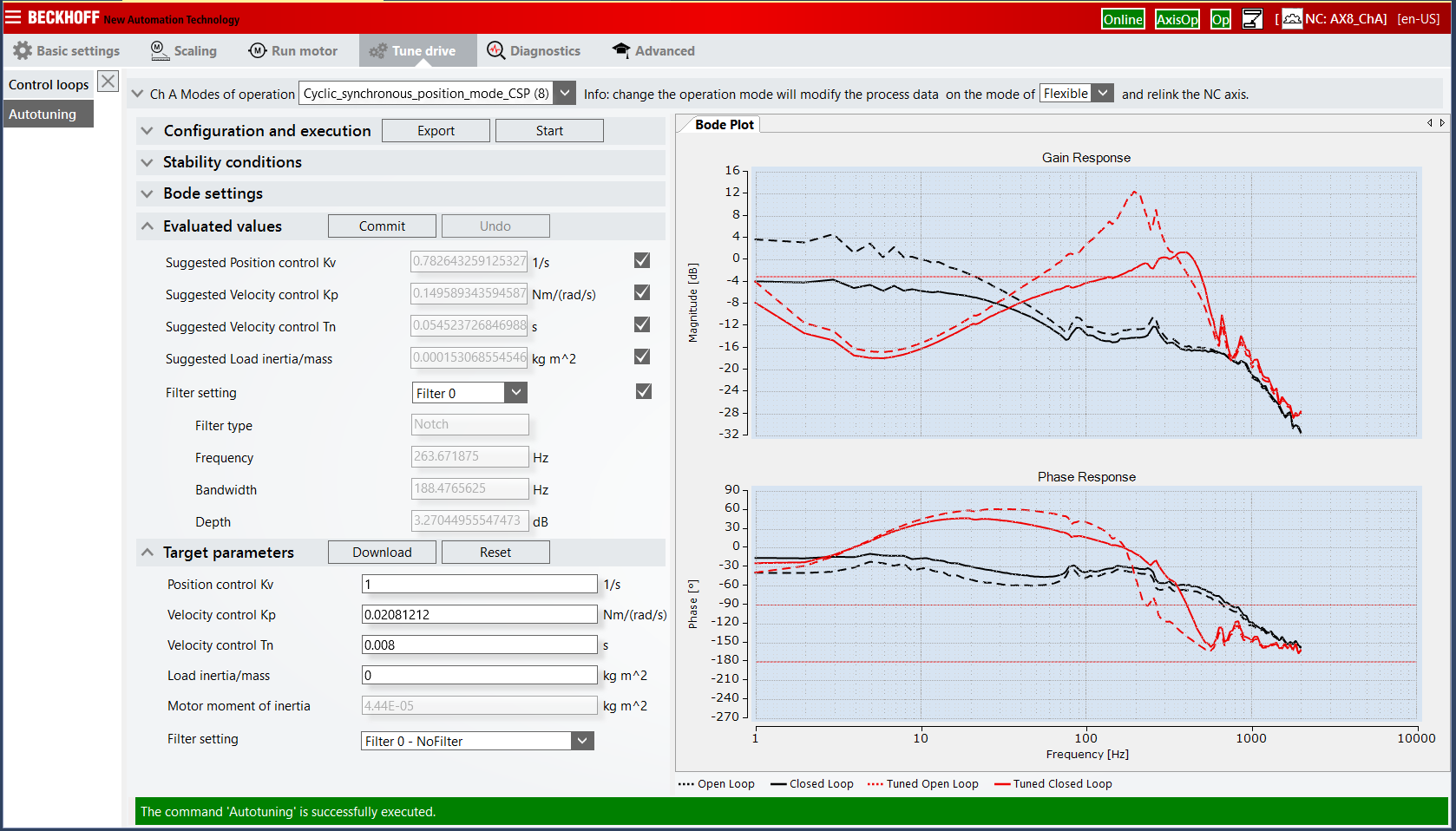Click the Undo button

[495, 226]
